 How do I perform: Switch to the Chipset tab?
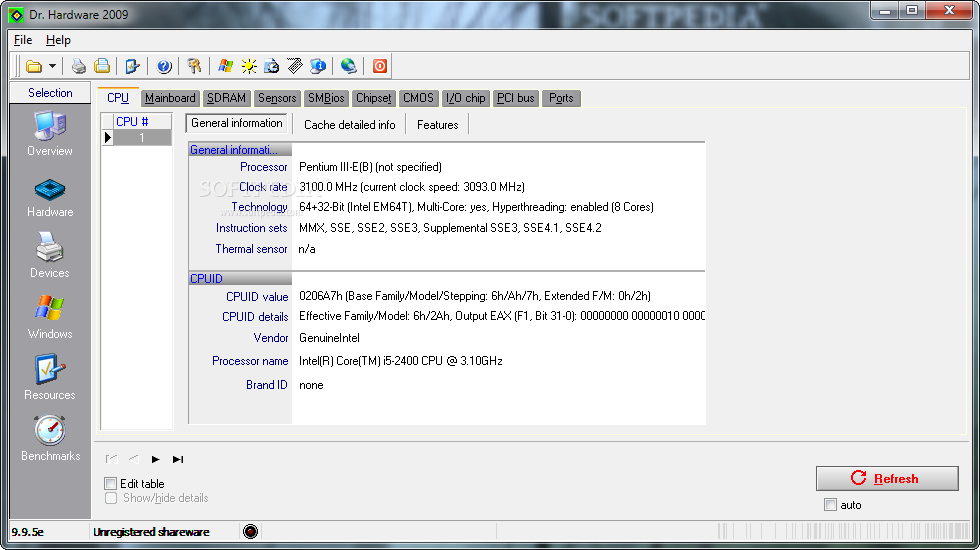(x=374, y=98)
